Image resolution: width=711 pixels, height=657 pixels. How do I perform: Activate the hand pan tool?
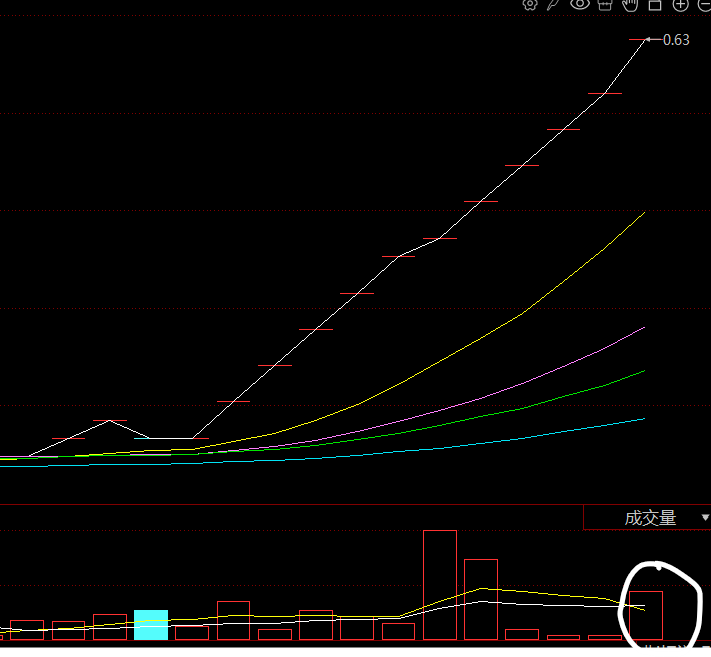(630, 5)
